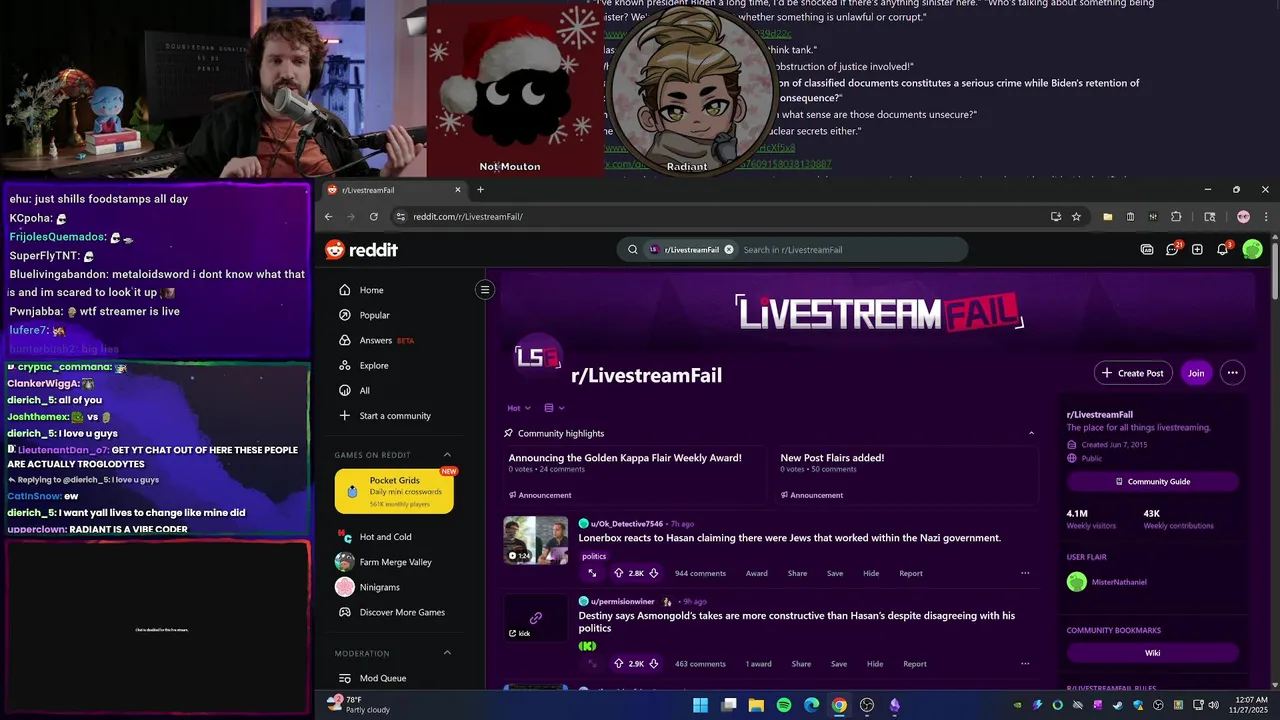The width and height of the screenshot is (1280, 720).
Task: Open the Chrome extensions puzzle icon
Action: click(1176, 217)
